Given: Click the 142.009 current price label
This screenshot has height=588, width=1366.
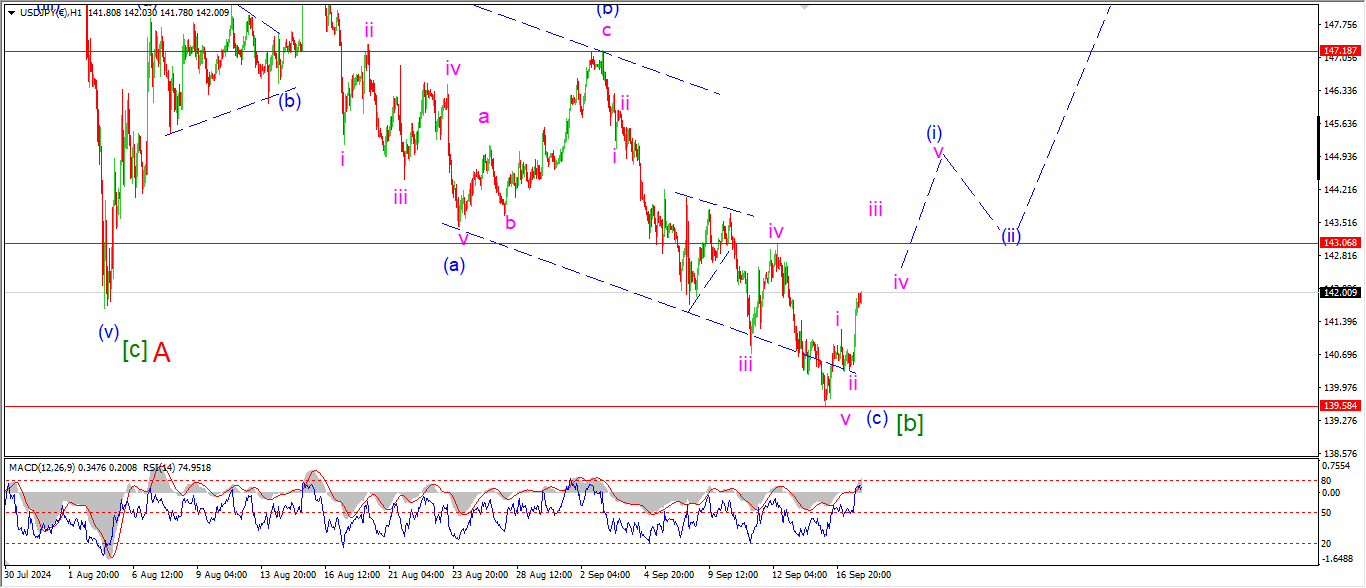Looking at the screenshot, I should [x=1337, y=292].
